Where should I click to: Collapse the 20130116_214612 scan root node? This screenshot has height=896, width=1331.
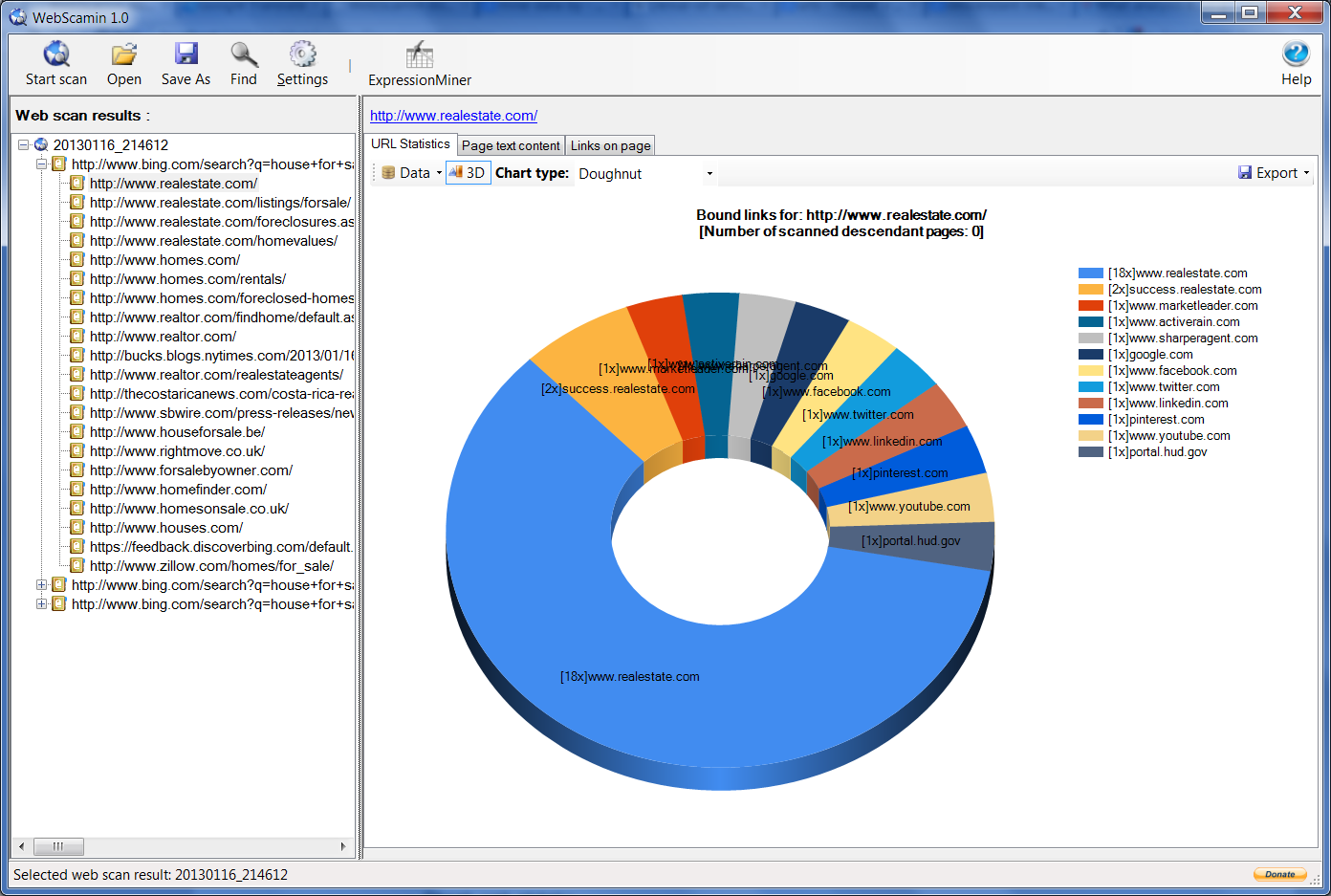pyautogui.click(x=23, y=145)
